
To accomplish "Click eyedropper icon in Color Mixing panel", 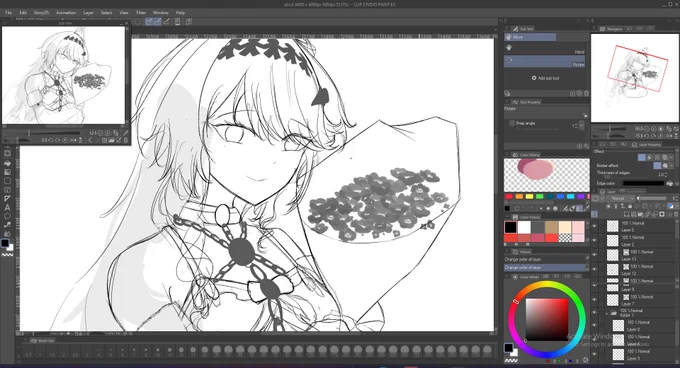I will coord(587,209).
